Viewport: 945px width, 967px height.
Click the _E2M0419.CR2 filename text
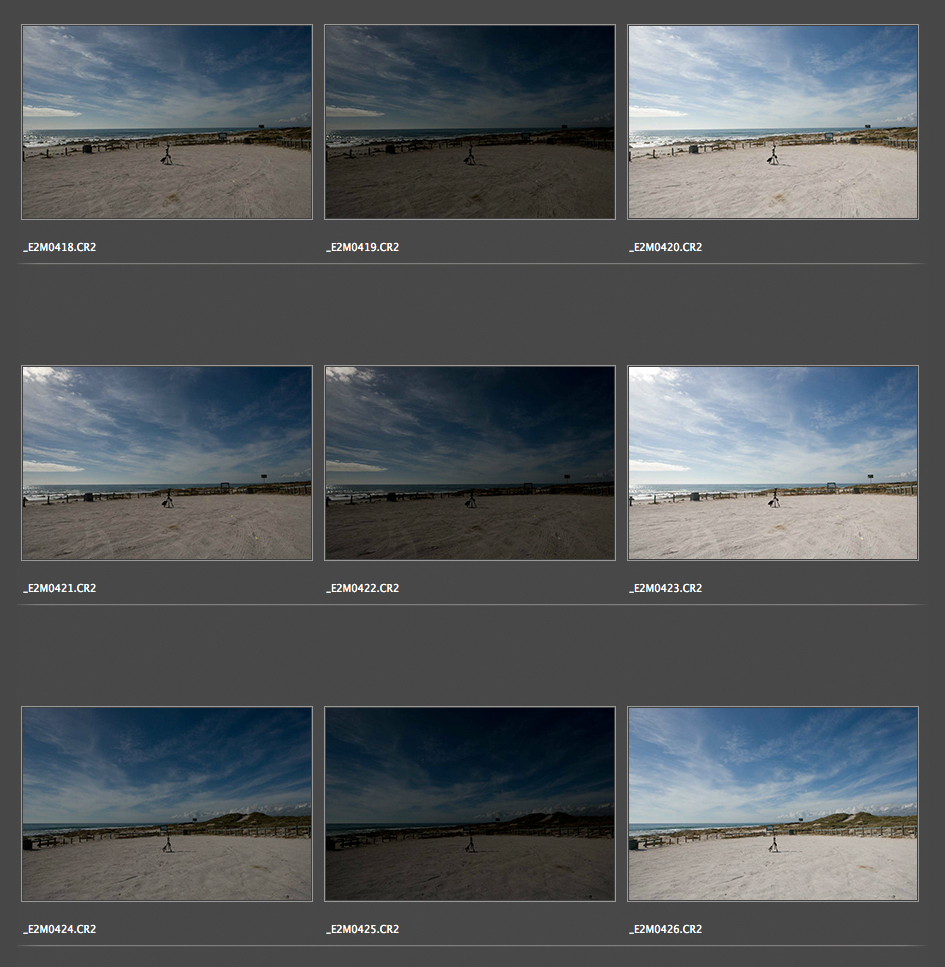363,247
